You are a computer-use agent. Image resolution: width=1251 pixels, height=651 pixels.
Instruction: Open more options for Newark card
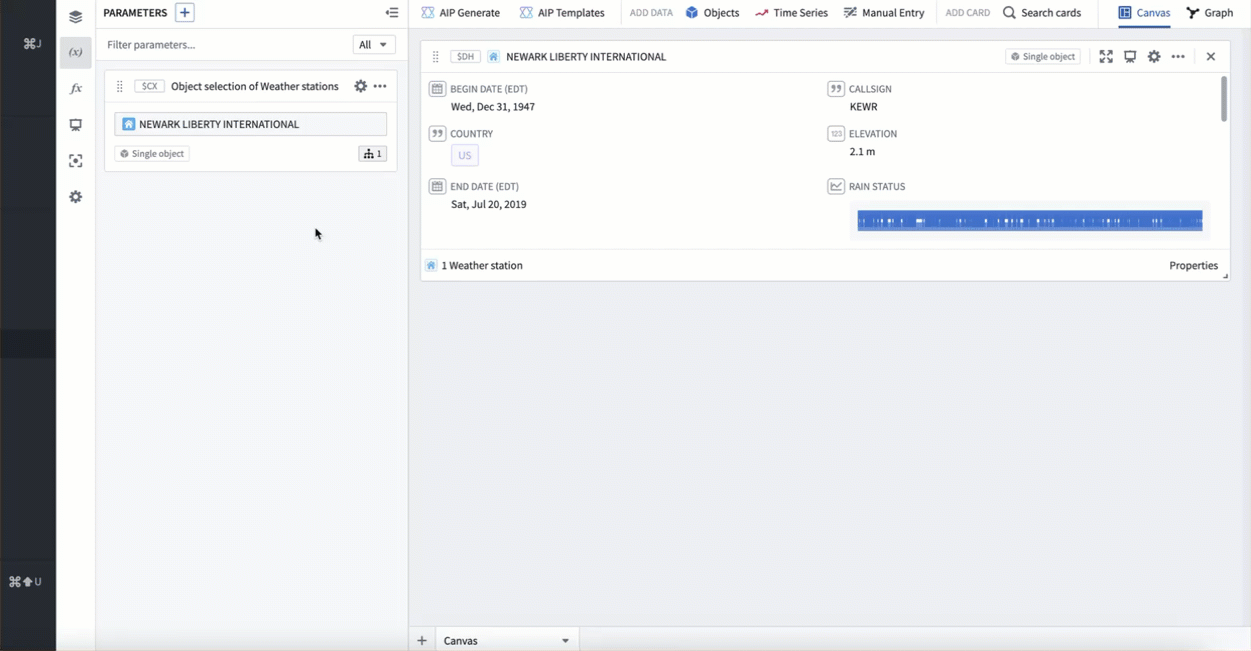click(1178, 57)
